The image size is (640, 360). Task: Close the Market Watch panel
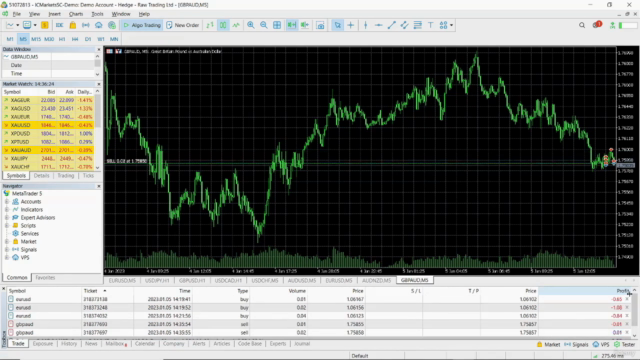pos(98,84)
